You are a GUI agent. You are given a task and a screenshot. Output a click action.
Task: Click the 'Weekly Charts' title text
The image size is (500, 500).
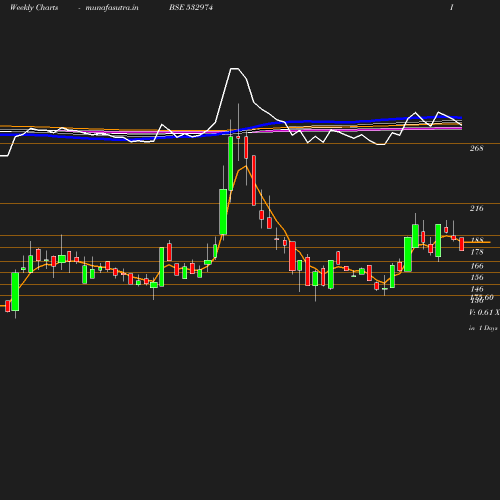coord(34,8)
